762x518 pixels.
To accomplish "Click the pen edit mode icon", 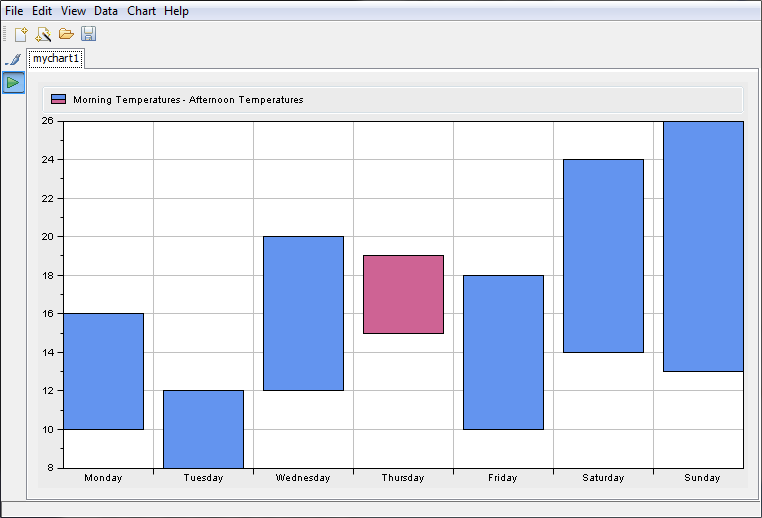I will pos(13,60).
